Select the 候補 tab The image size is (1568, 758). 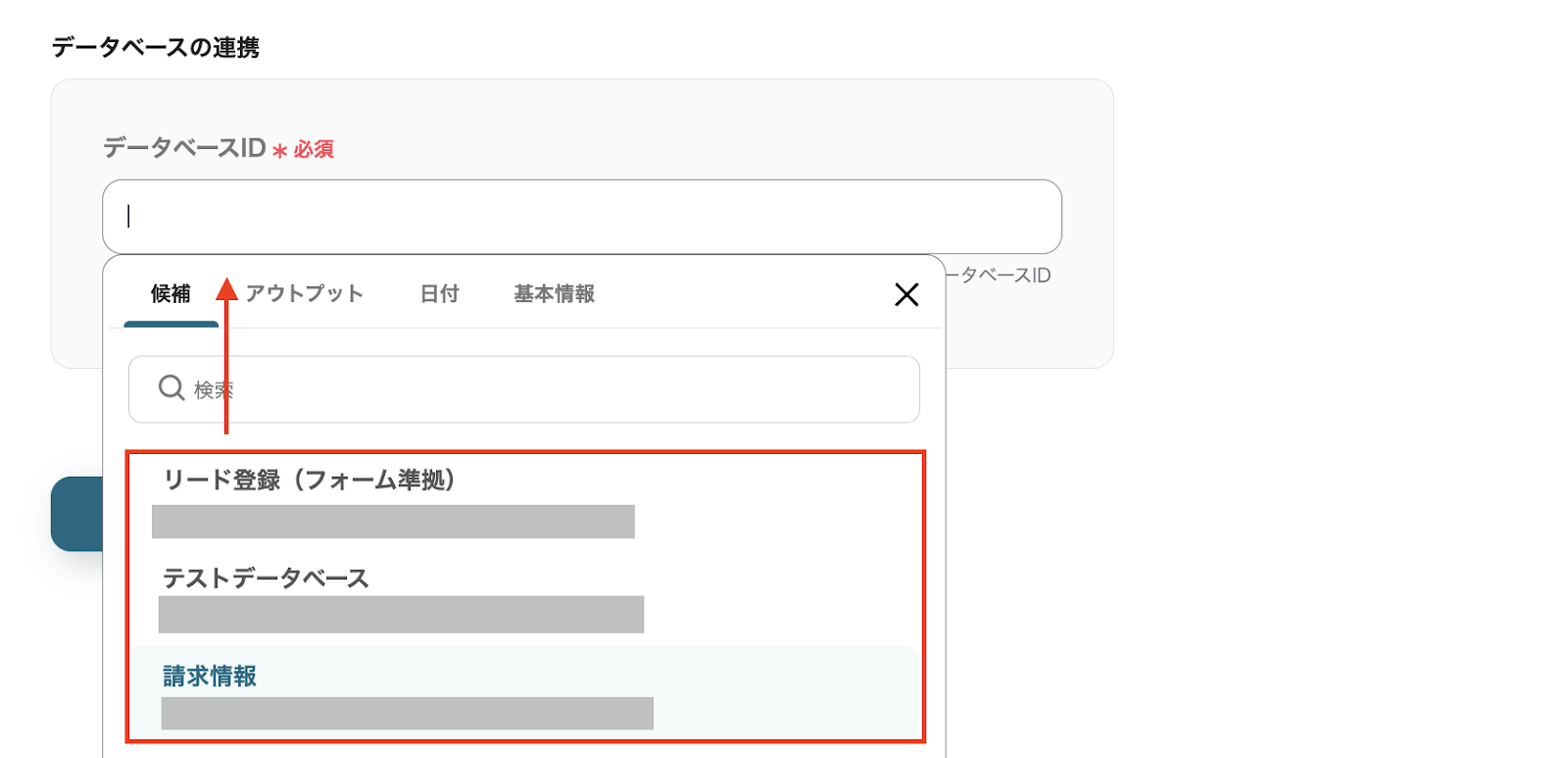(171, 293)
